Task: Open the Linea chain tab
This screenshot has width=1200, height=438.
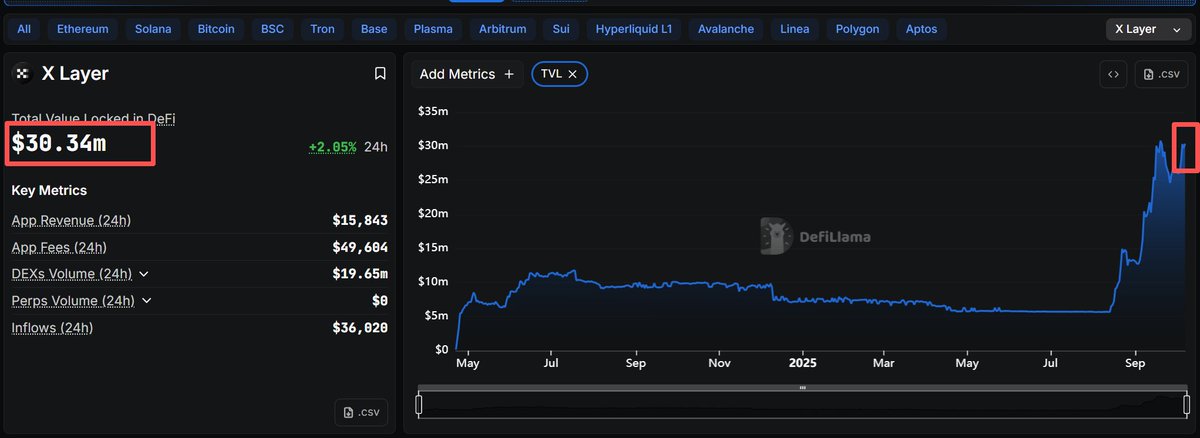Action: (795, 29)
